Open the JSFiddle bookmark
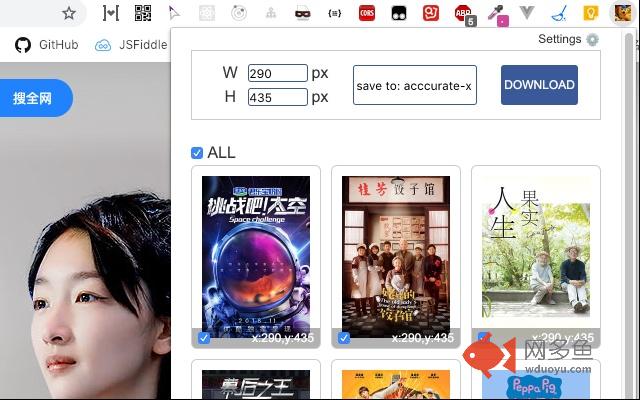 click(x=131, y=44)
